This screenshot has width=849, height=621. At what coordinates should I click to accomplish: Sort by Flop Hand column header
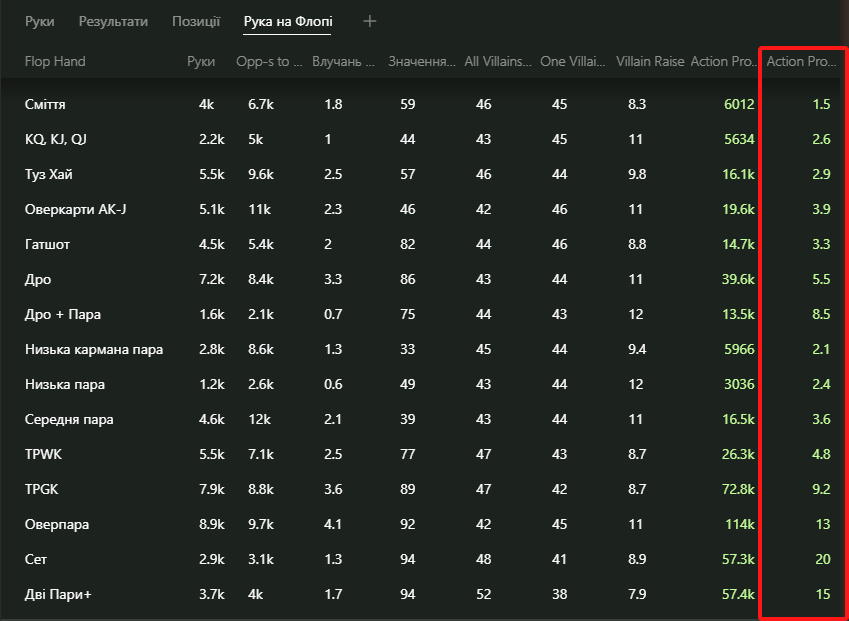tap(55, 62)
